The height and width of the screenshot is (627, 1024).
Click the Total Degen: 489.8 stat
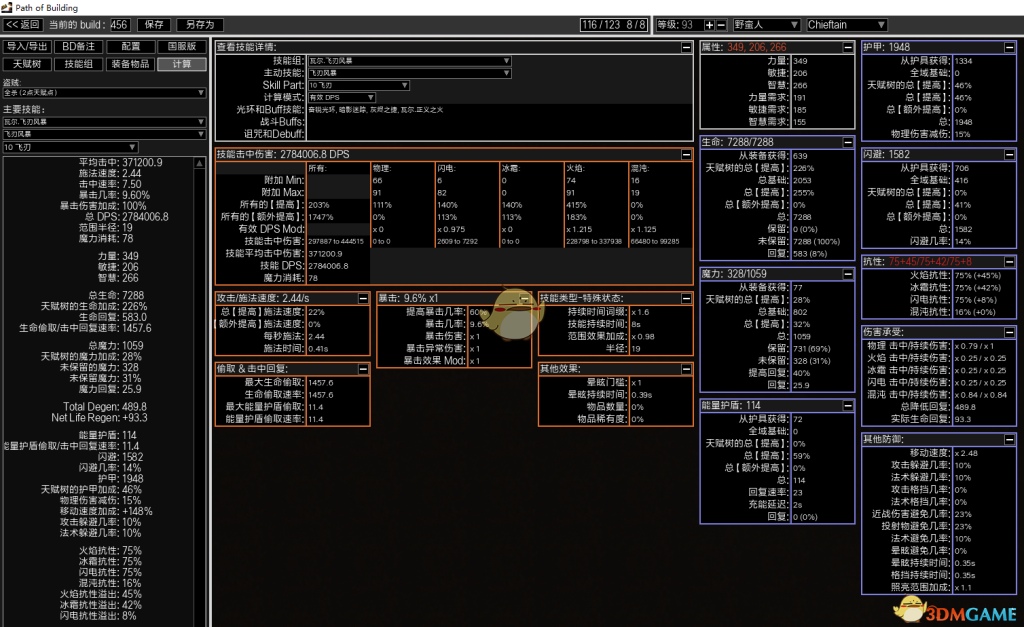[104, 406]
